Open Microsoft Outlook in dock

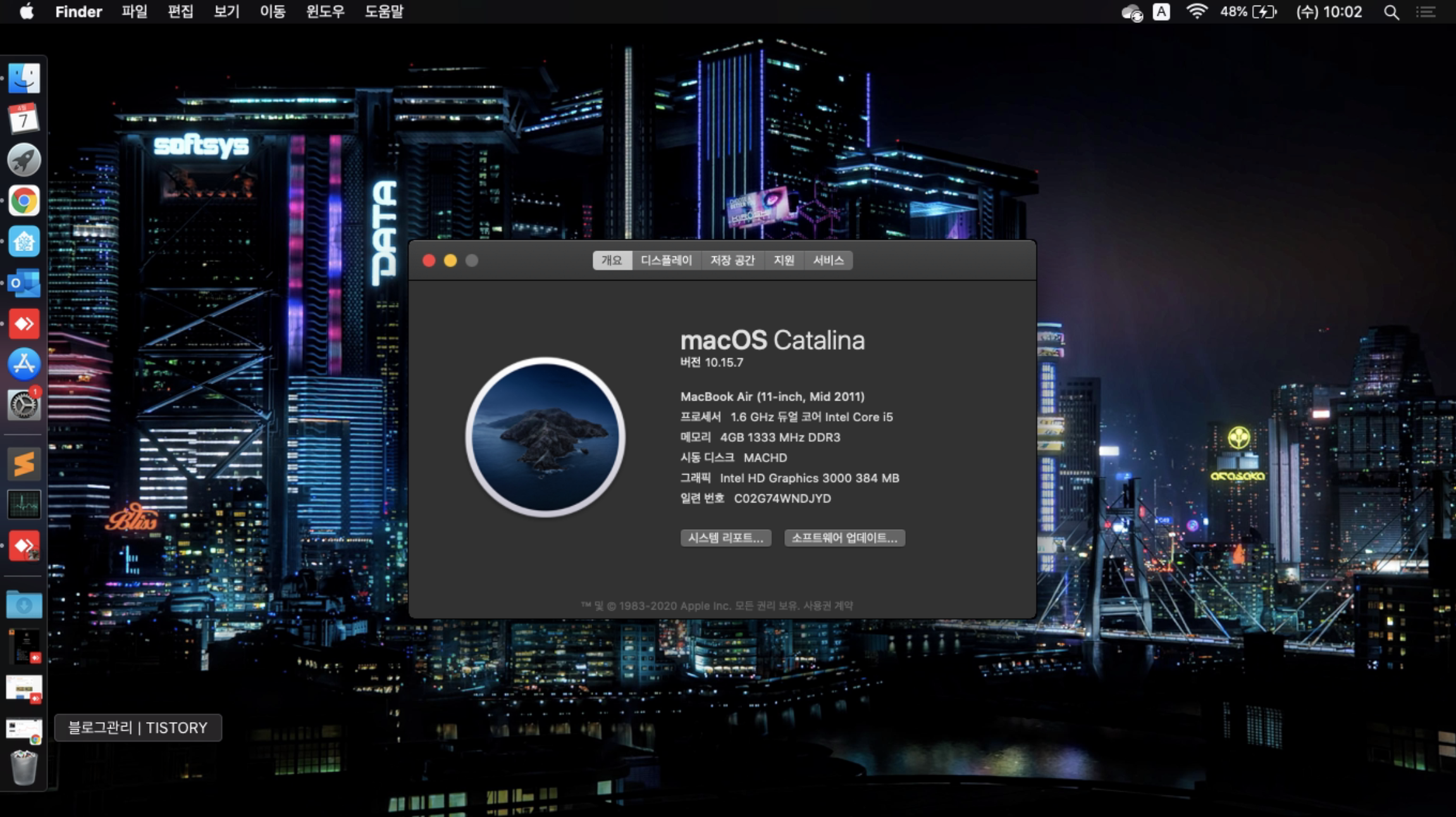[x=24, y=283]
